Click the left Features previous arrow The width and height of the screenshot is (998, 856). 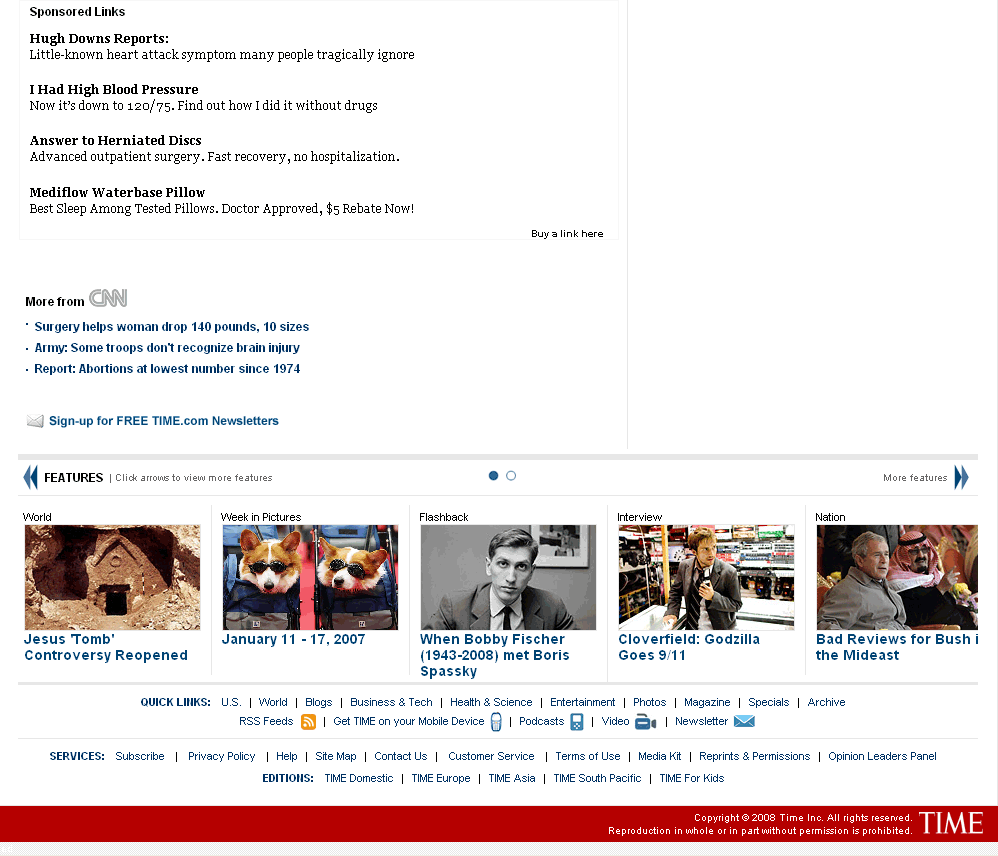(31, 477)
